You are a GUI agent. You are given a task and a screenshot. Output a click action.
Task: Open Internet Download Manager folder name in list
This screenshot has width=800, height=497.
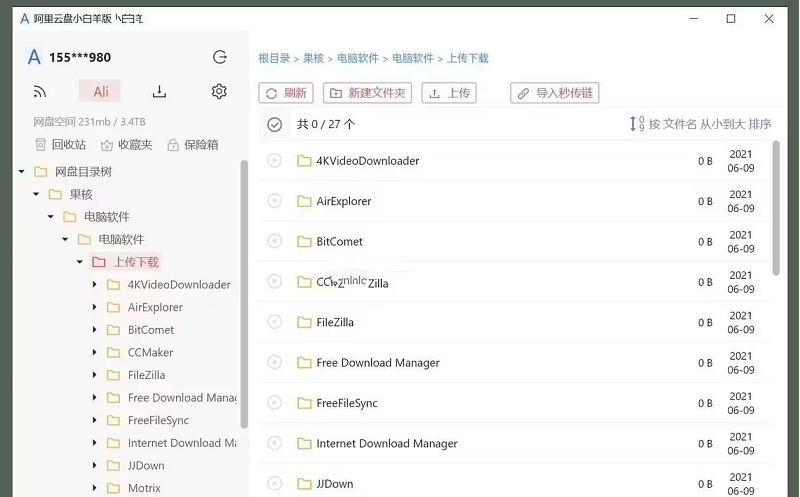[387, 443]
